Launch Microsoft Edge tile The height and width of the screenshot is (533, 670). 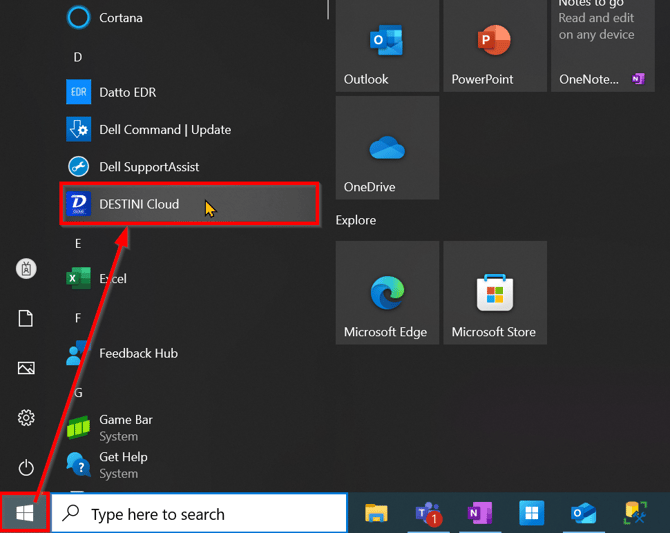[387, 293]
